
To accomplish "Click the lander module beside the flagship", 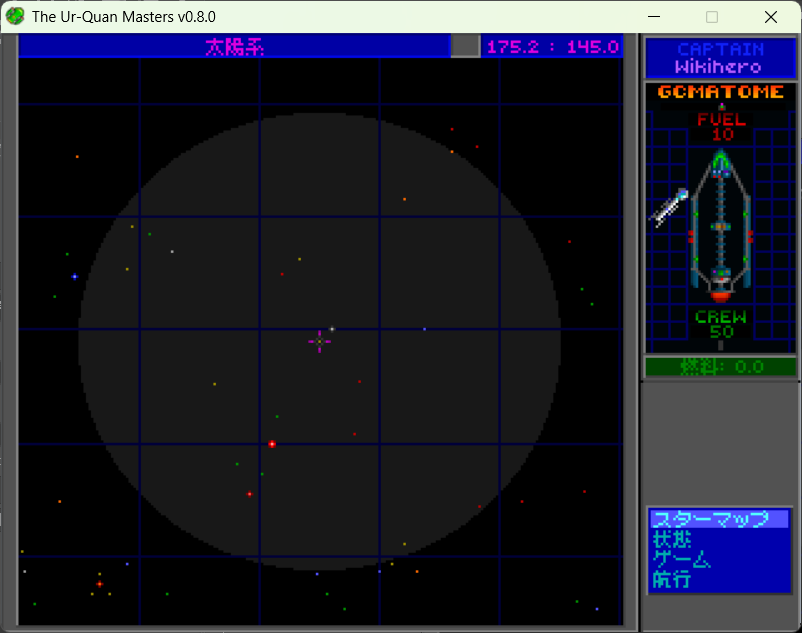I will pyautogui.click(x=668, y=207).
